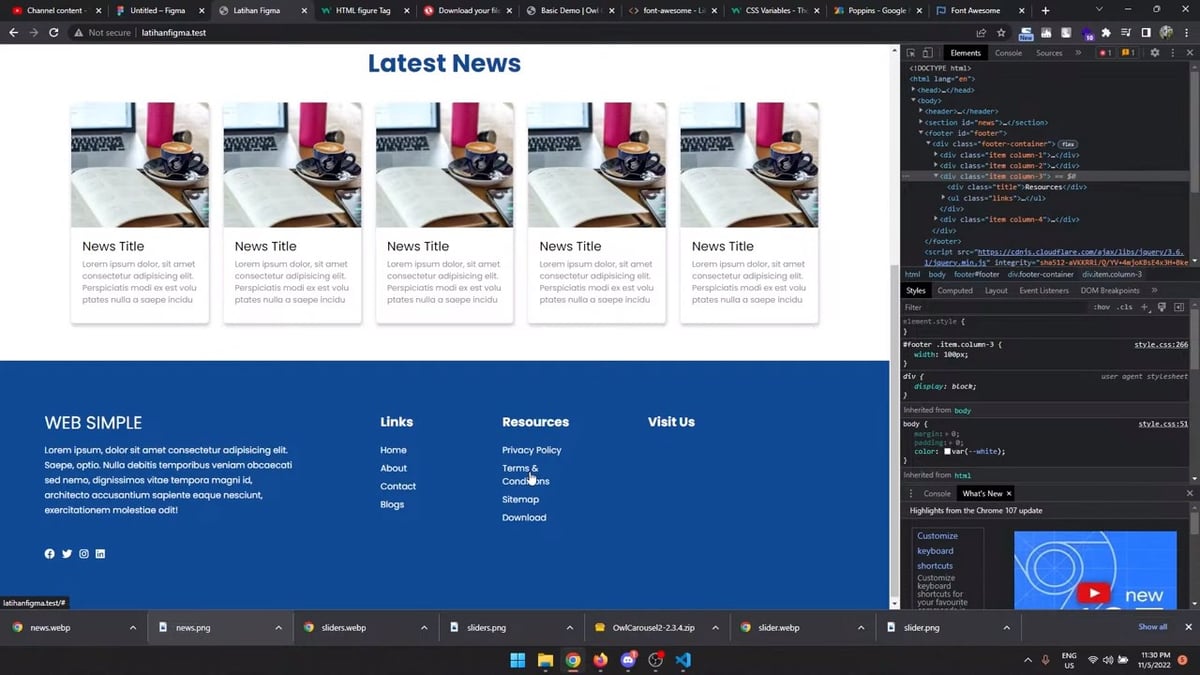Viewport: 1200px width, 675px height.
Task: Open Firefox from taskbar
Action: [600, 660]
